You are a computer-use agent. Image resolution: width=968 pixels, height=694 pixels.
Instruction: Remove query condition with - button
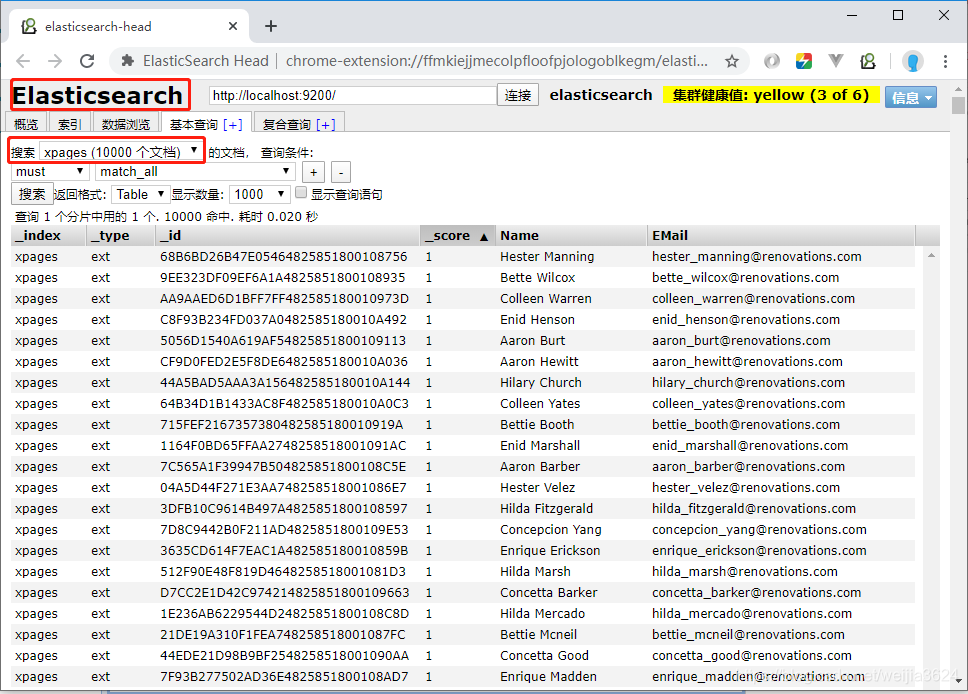click(x=341, y=172)
